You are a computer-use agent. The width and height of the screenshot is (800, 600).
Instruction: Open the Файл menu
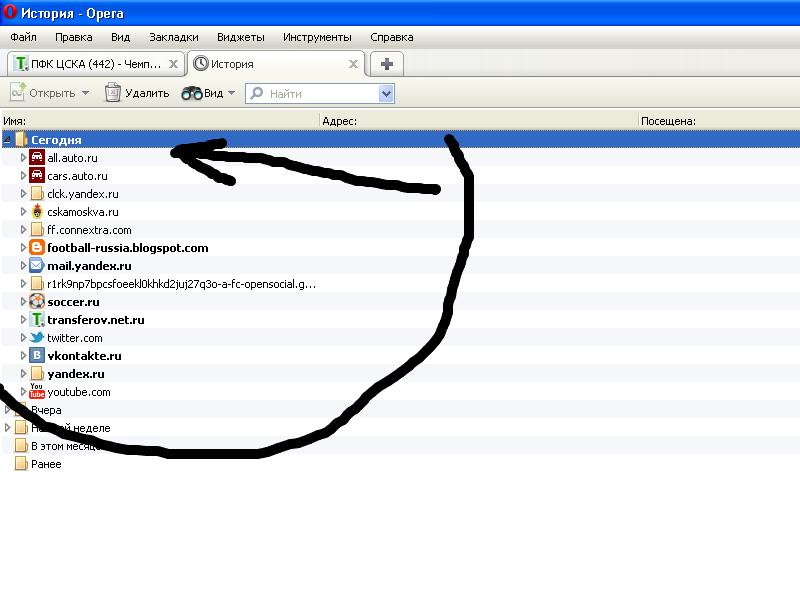23,37
